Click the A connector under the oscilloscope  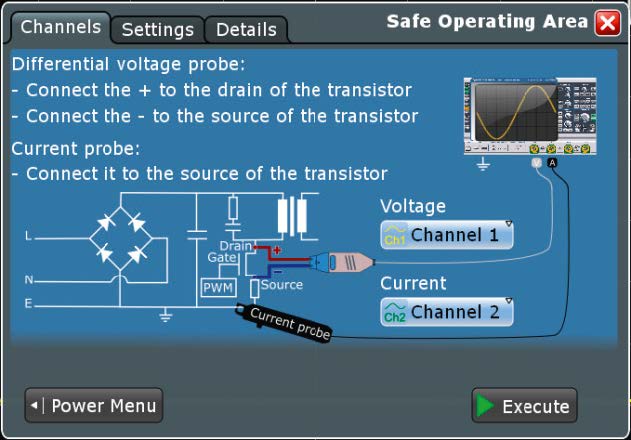pos(552,163)
